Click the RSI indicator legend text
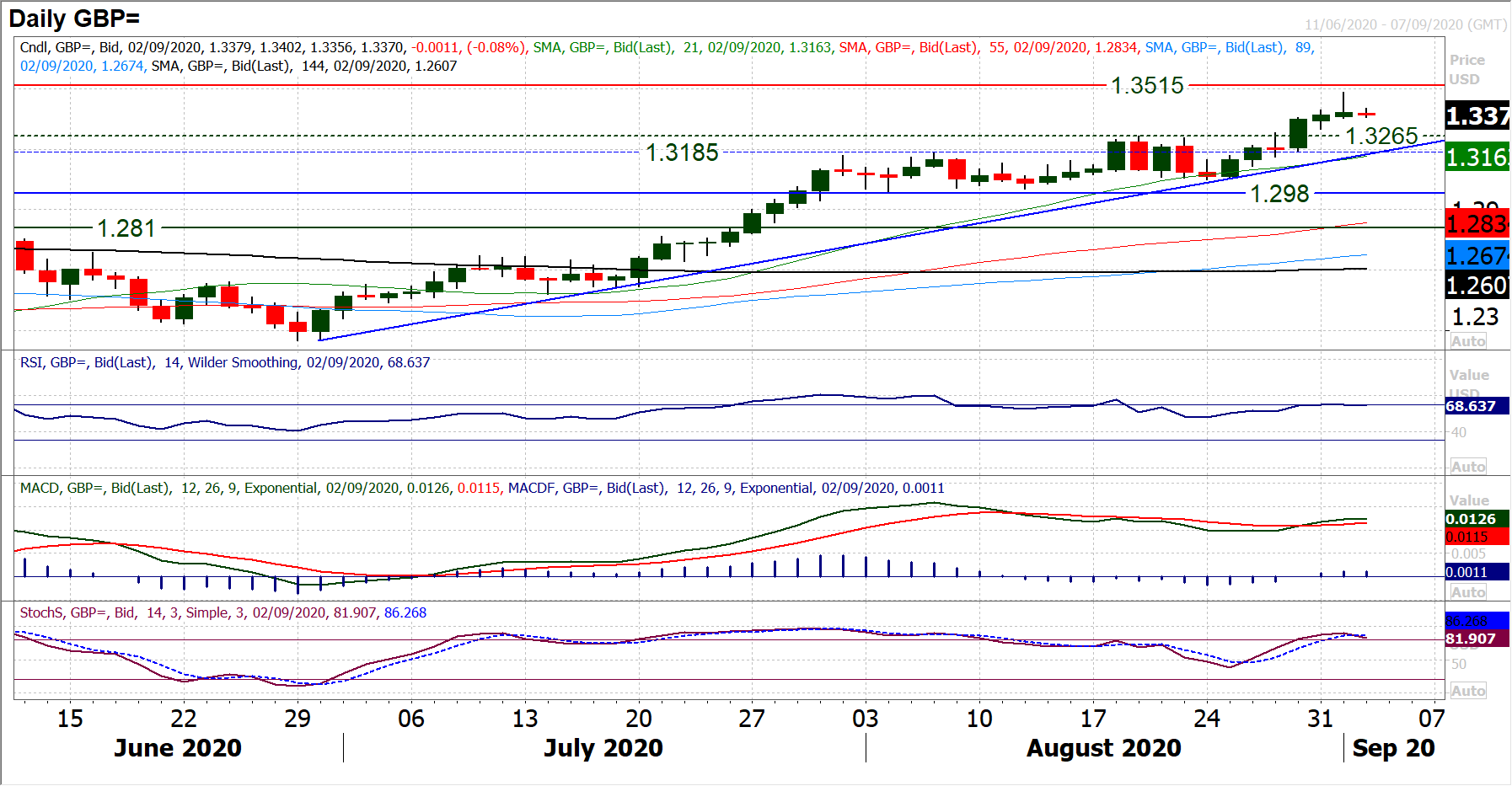The width and height of the screenshot is (1512, 786). pyautogui.click(x=224, y=362)
